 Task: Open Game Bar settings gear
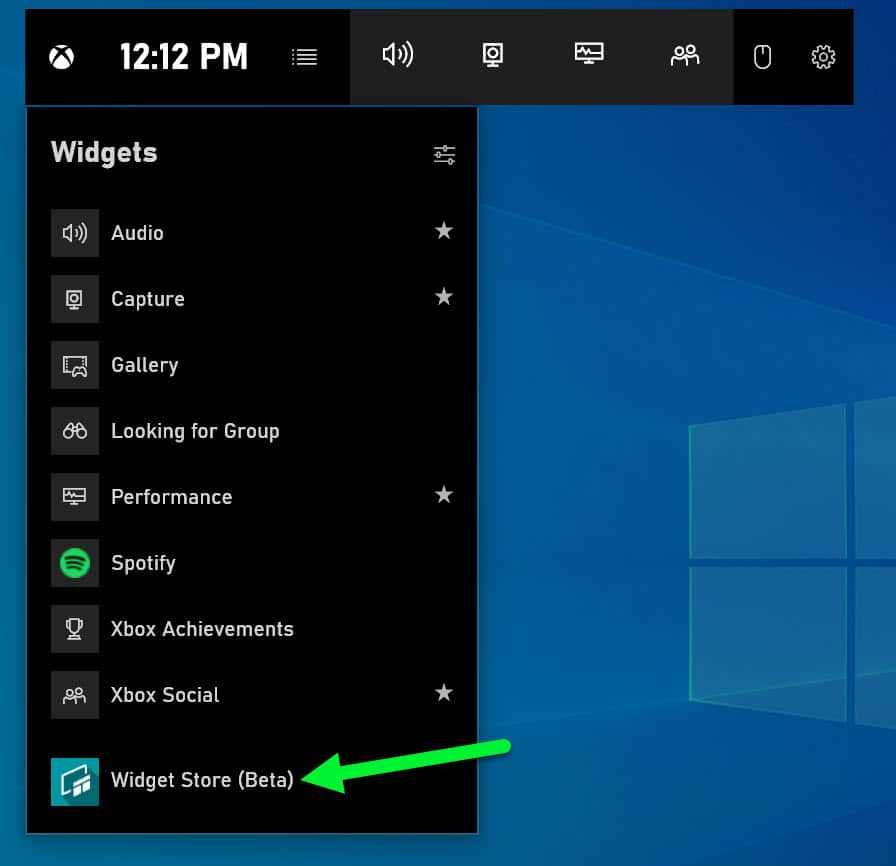pyautogui.click(x=823, y=57)
